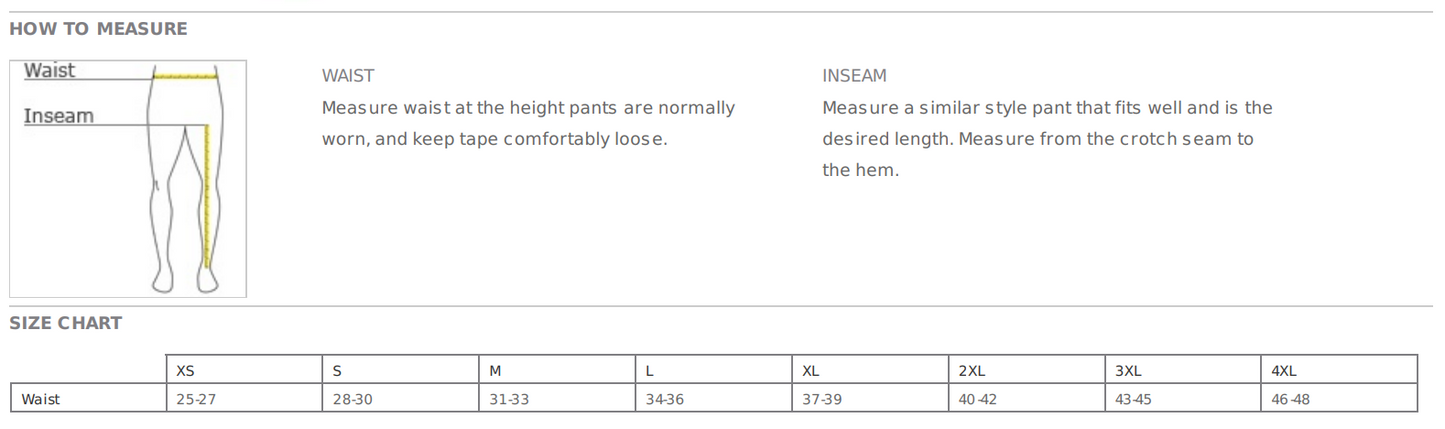Click the XL size column header
Image resolution: width=1445 pixels, height=429 pixels.
[811, 371]
